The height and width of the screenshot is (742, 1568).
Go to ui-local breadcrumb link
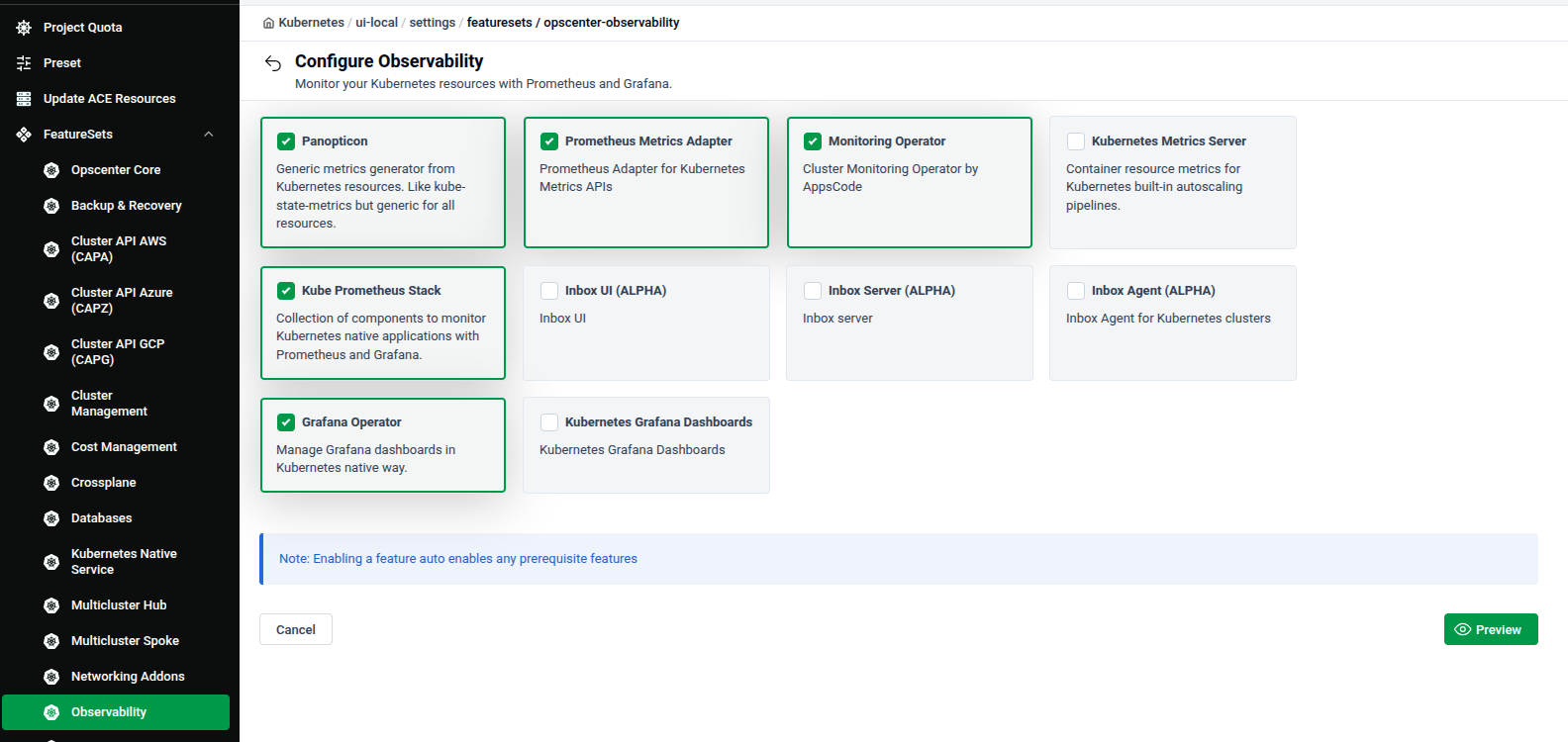tap(377, 23)
